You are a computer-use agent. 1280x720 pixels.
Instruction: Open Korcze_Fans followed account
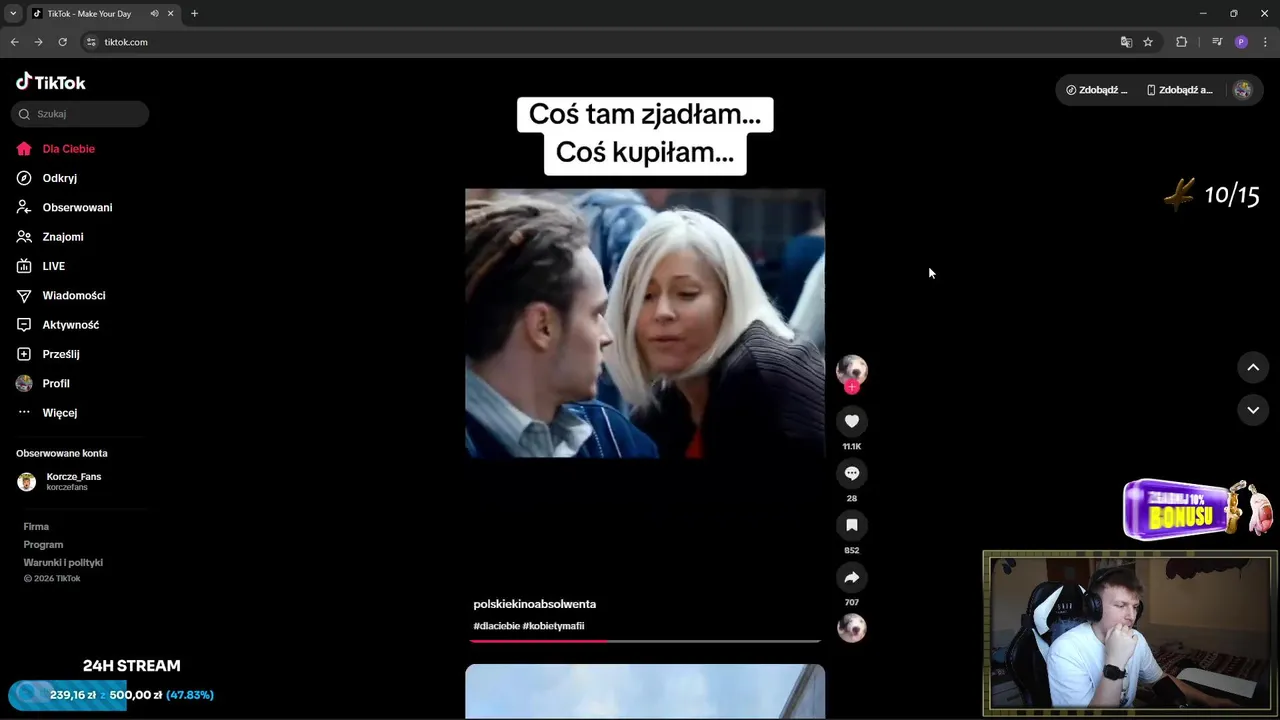[60, 481]
